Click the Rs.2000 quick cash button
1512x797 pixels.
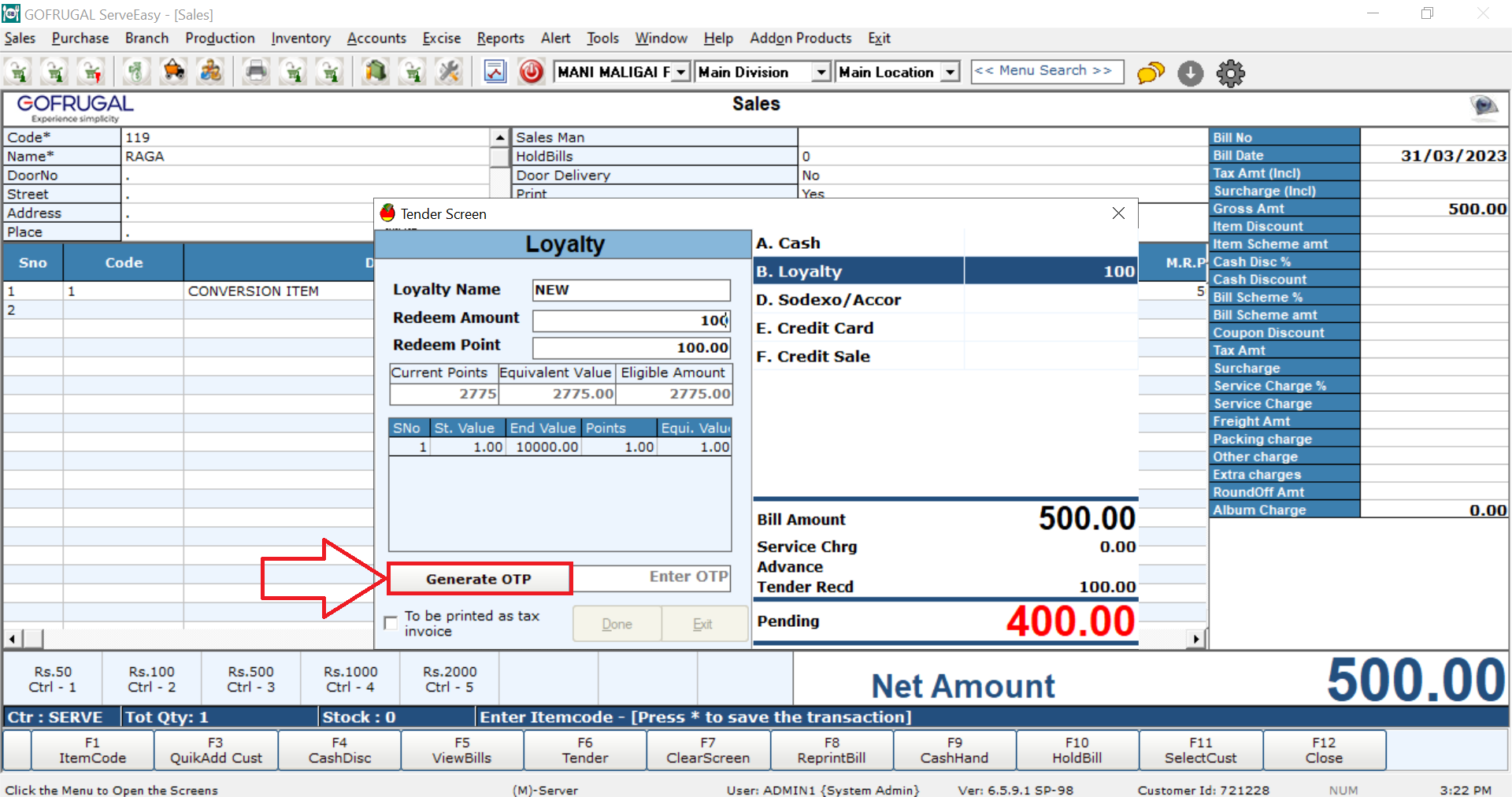(450, 679)
